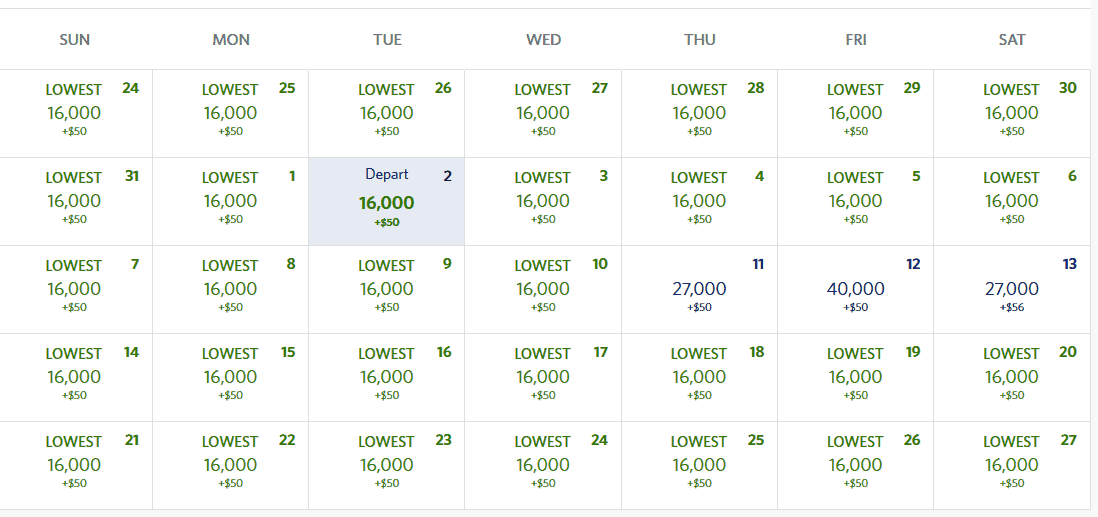Select Thursday 18 lowest fare cell
Image resolution: width=1098 pixels, height=517 pixels.
[x=700, y=378]
